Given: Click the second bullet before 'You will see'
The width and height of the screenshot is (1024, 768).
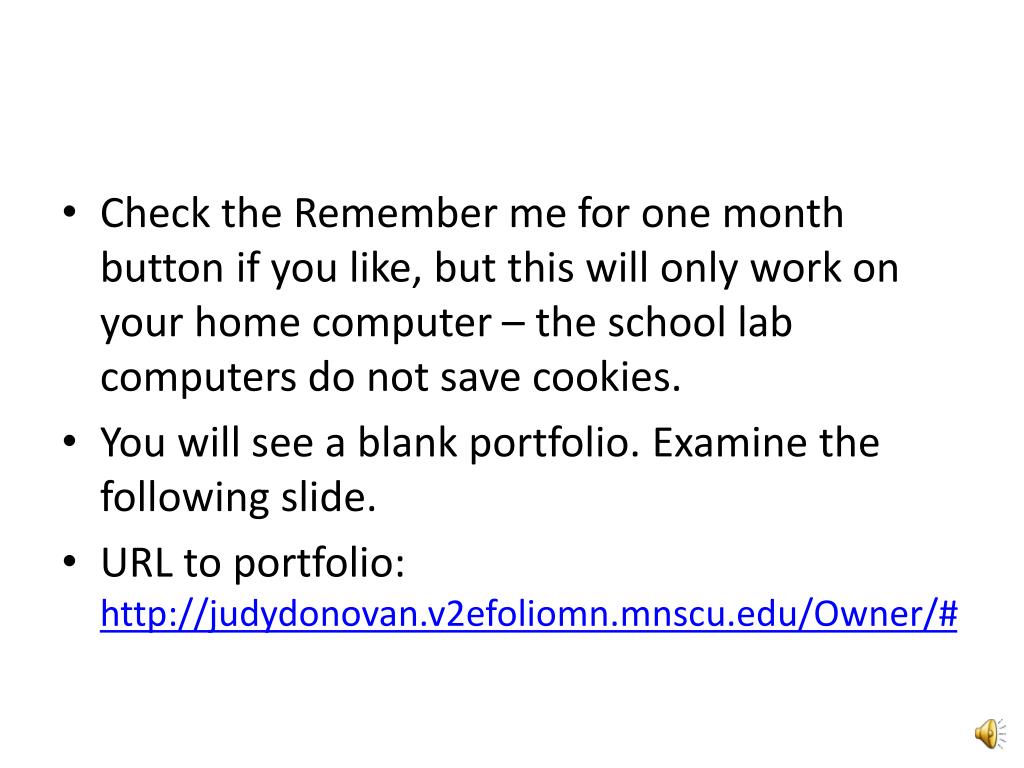Looking at the screenshot, I should (69, 441).
